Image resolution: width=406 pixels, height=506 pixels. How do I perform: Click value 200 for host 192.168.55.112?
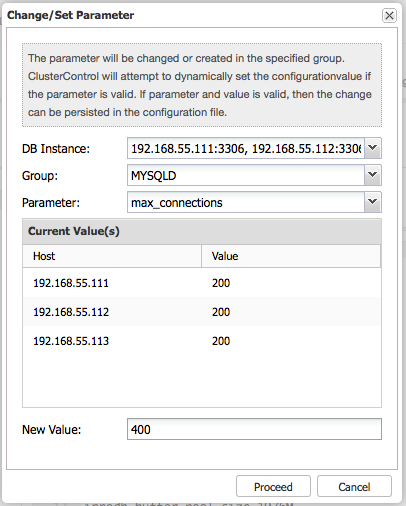pyautogui.click(x=221, y=312)
